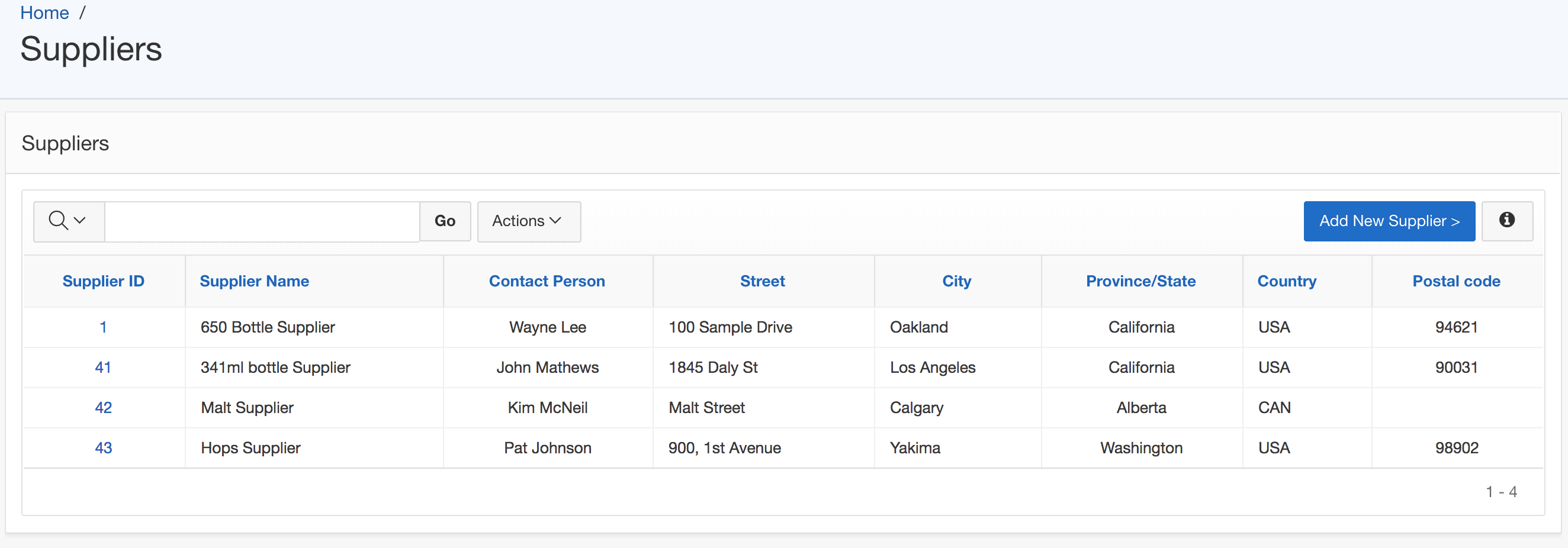Click the info icon button

[1506, 221]
